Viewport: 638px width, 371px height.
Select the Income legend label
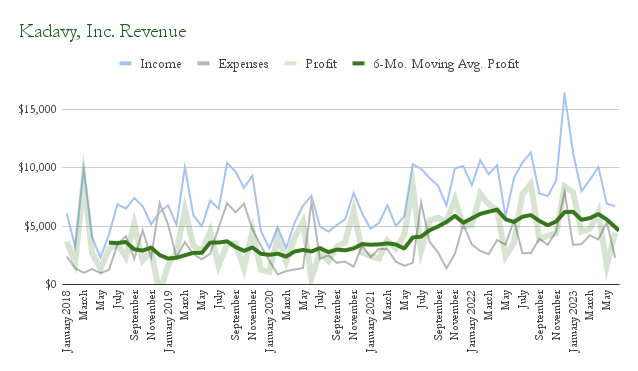[161, 64]
